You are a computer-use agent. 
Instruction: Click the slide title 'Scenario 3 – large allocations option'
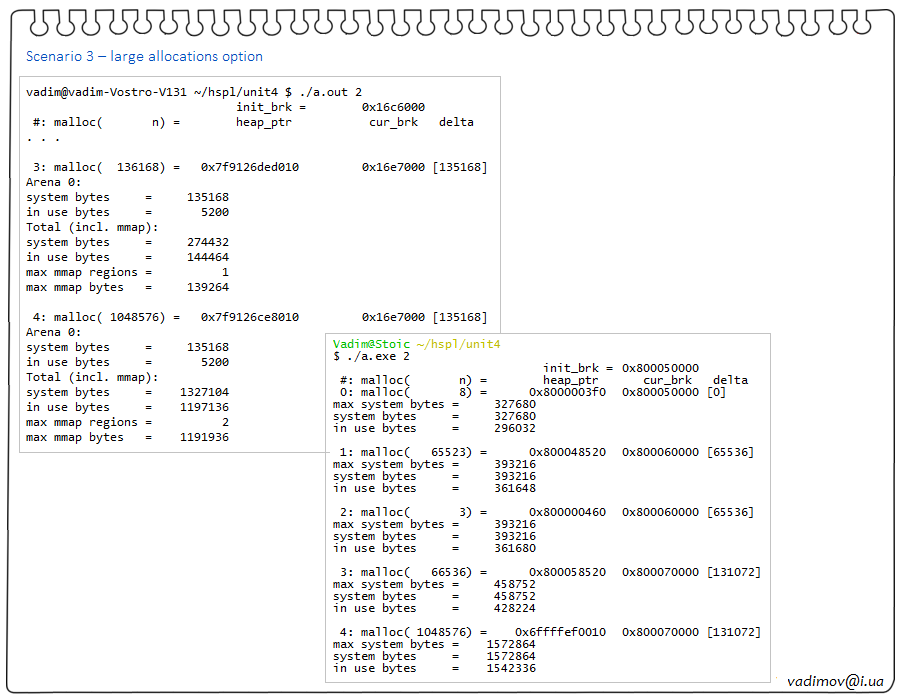click(144, 57)
